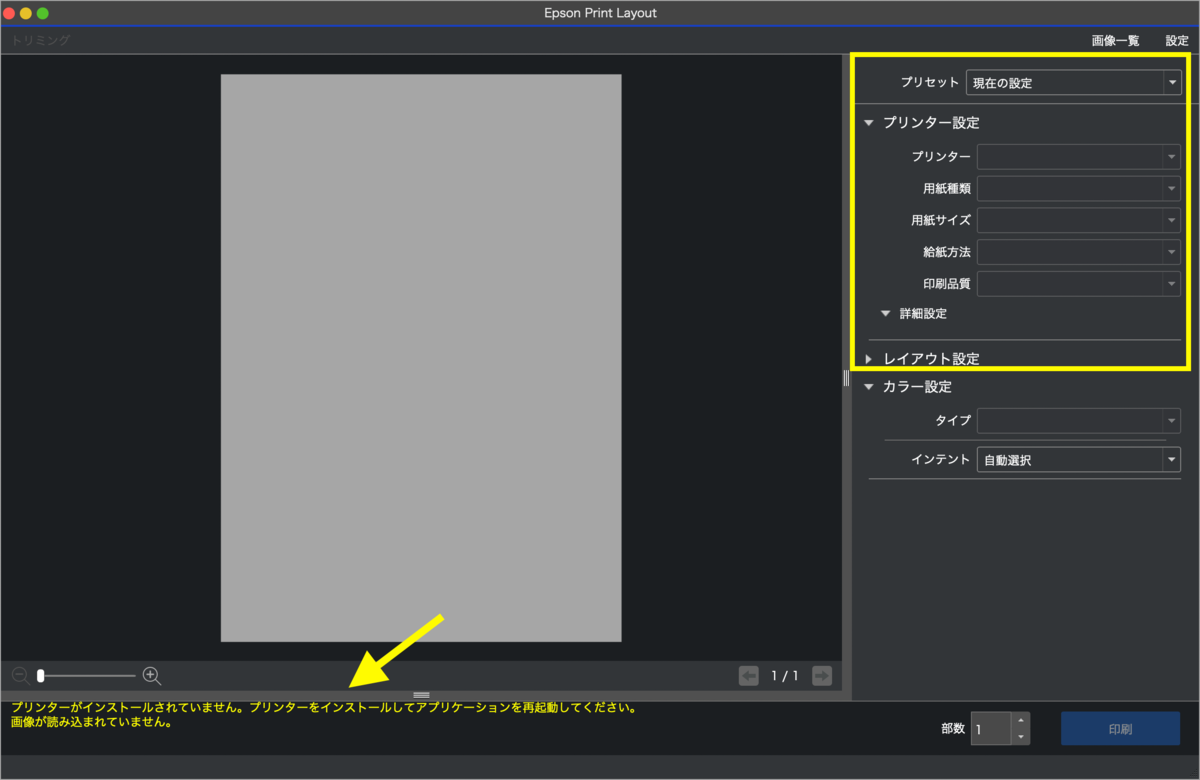Open the 用紙種類 dropdown
This screenshot has width=1200, height=780.
point(1079,189)
